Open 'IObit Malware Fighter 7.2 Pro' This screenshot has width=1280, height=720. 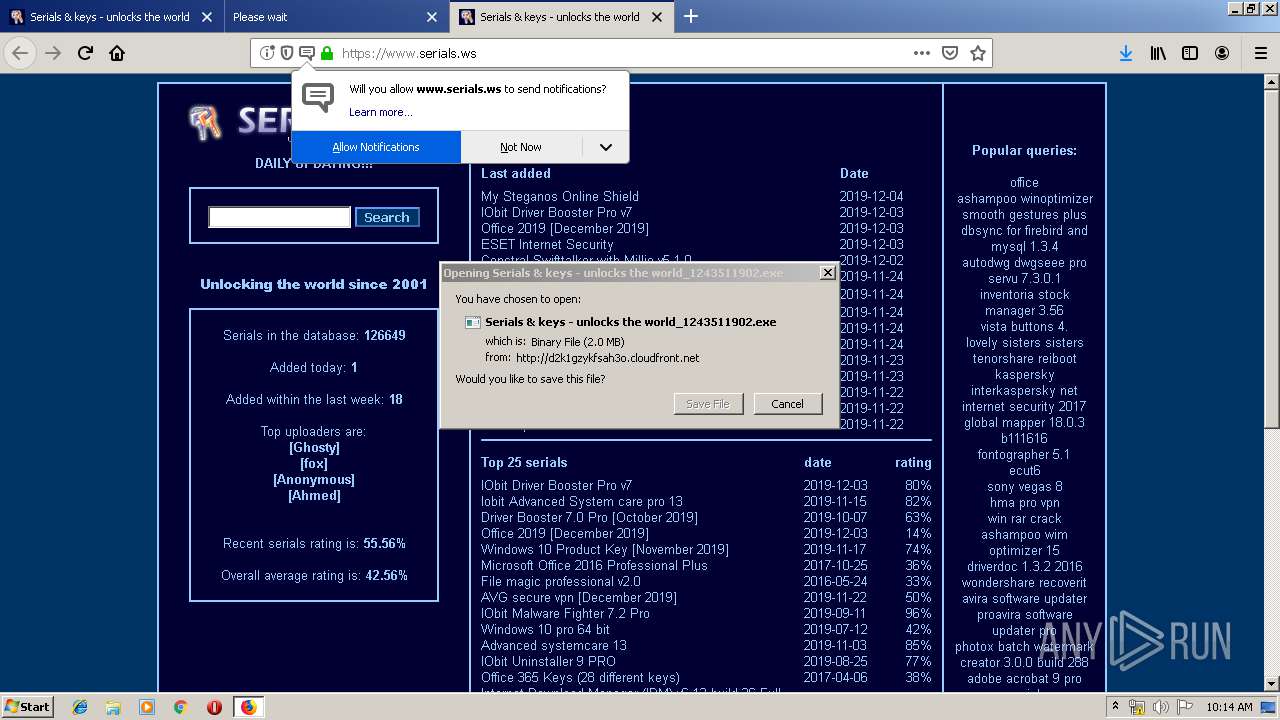(565, 613)
